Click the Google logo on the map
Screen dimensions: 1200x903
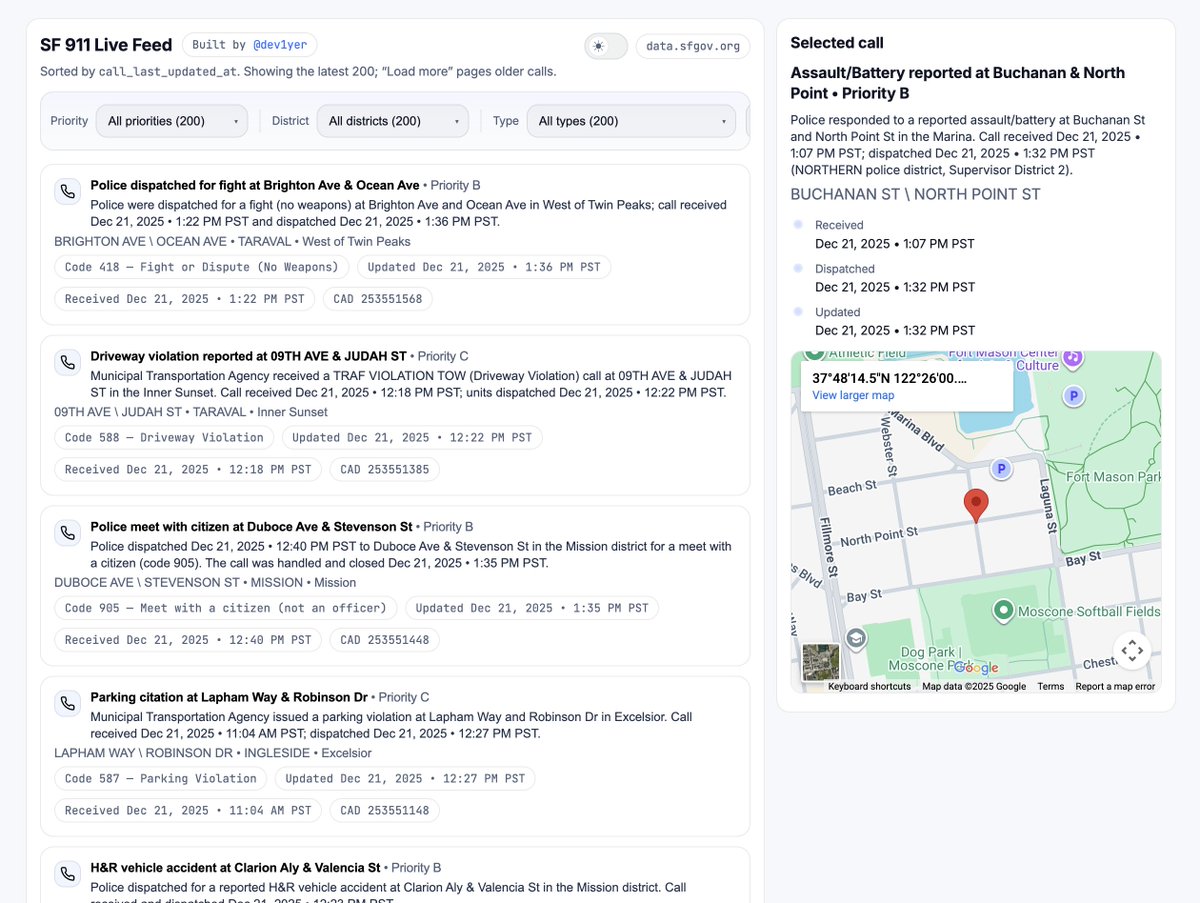[x=976, y=667]
